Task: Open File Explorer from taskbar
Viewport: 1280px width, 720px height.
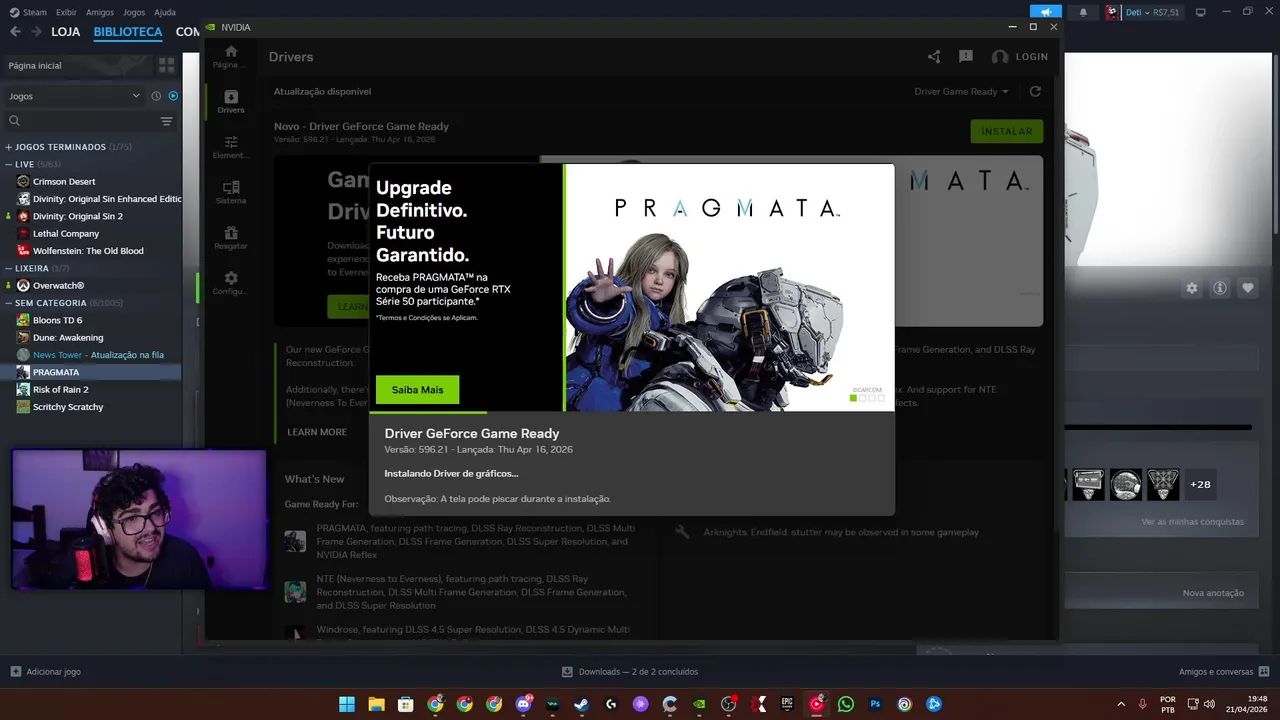Action: tap(376, 704)
